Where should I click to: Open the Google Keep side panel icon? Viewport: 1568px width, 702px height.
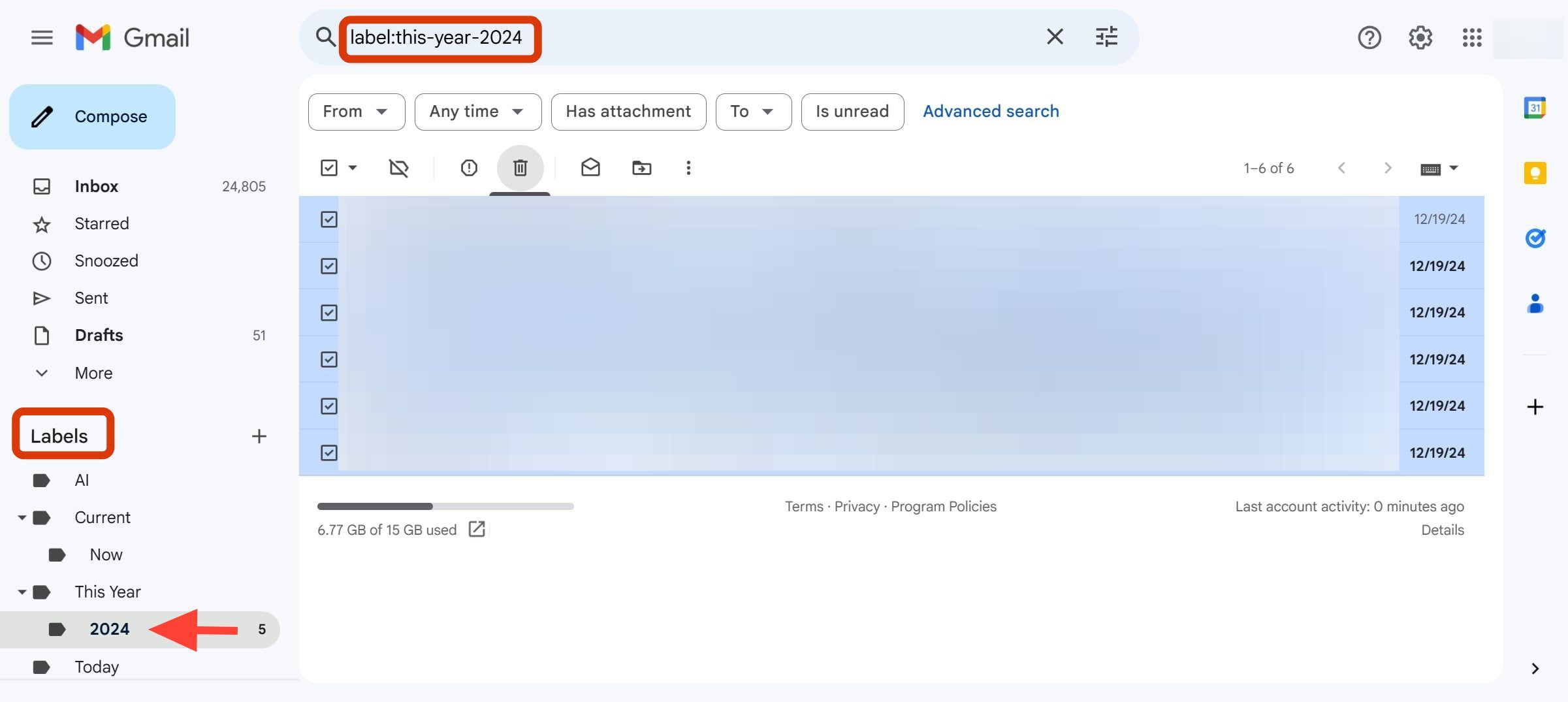[1535, 173]
